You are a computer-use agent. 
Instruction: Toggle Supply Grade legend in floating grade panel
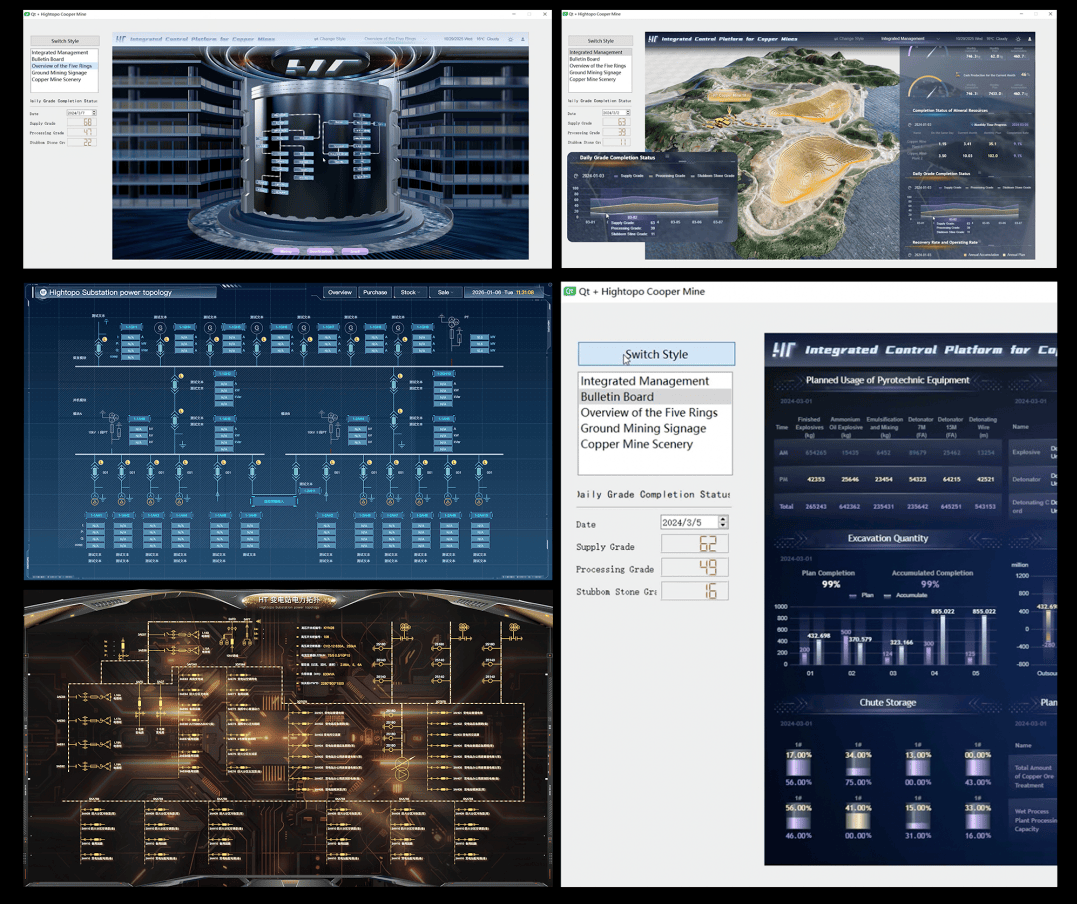[x=629, y=176]
